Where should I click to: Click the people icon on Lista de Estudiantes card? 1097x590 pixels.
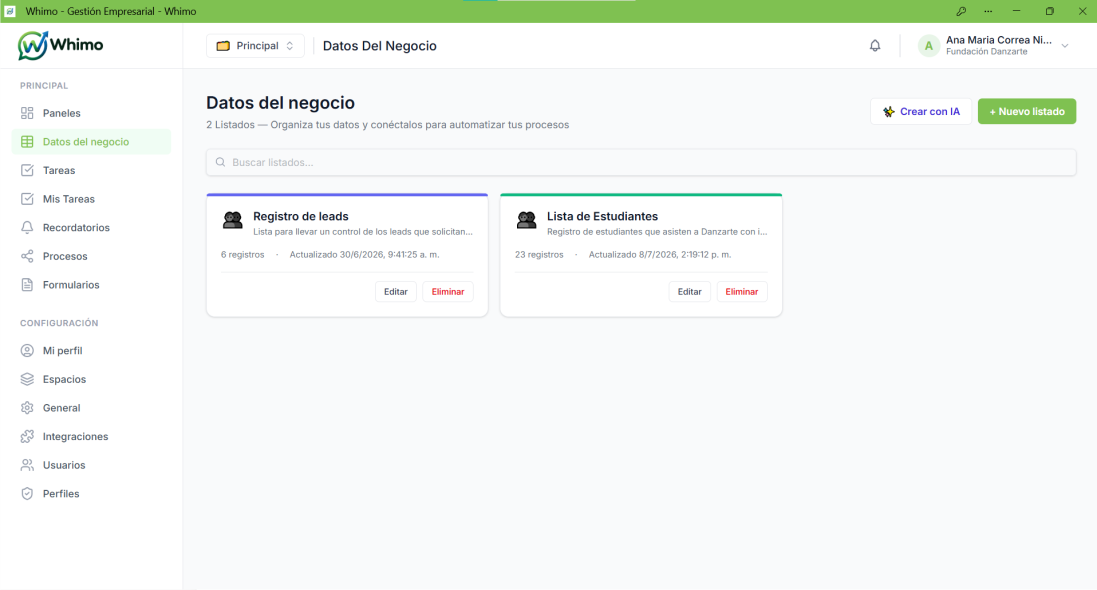click(x=526, y=220)
